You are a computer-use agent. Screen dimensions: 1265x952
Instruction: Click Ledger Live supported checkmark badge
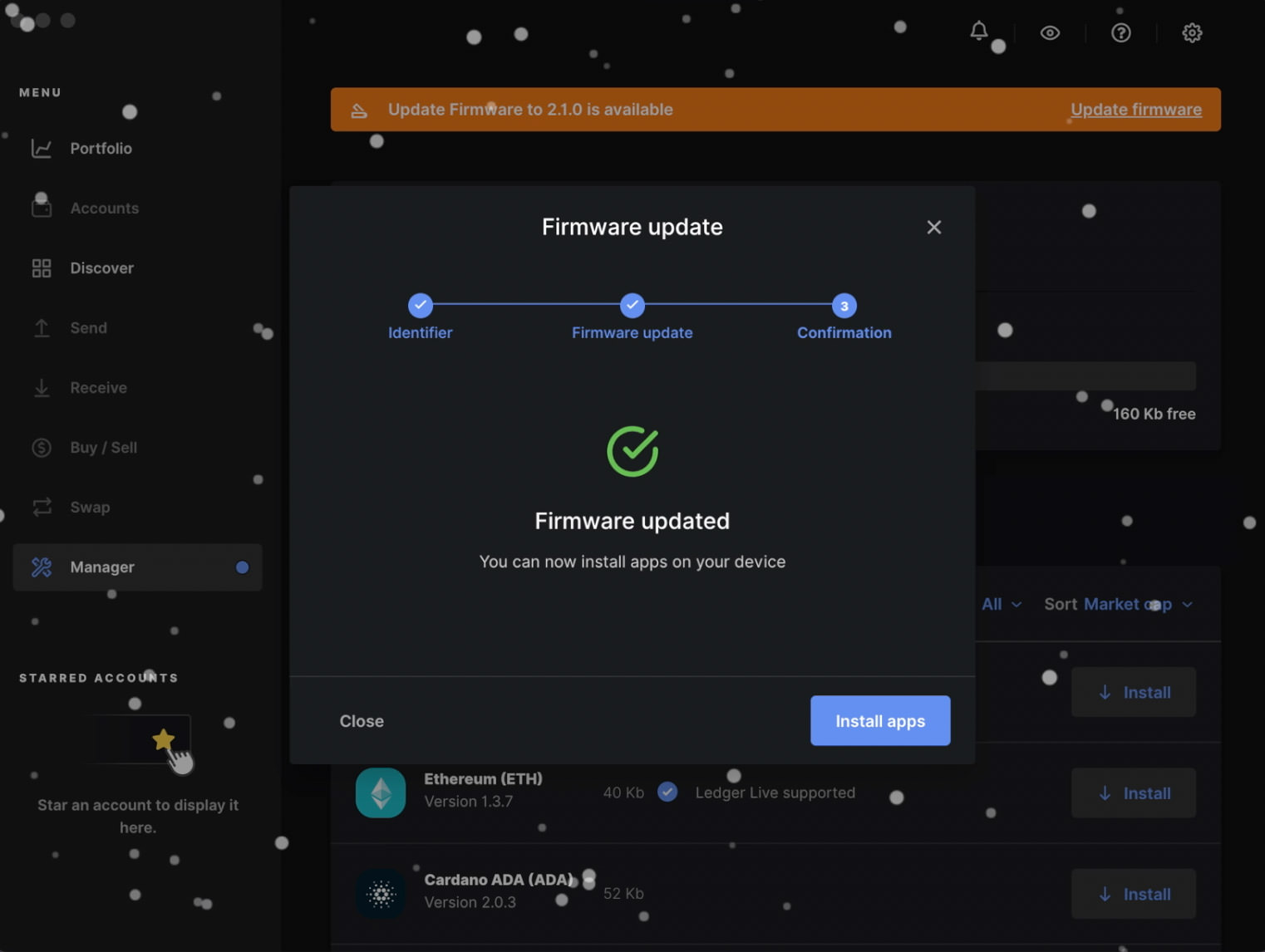(667, 793)
